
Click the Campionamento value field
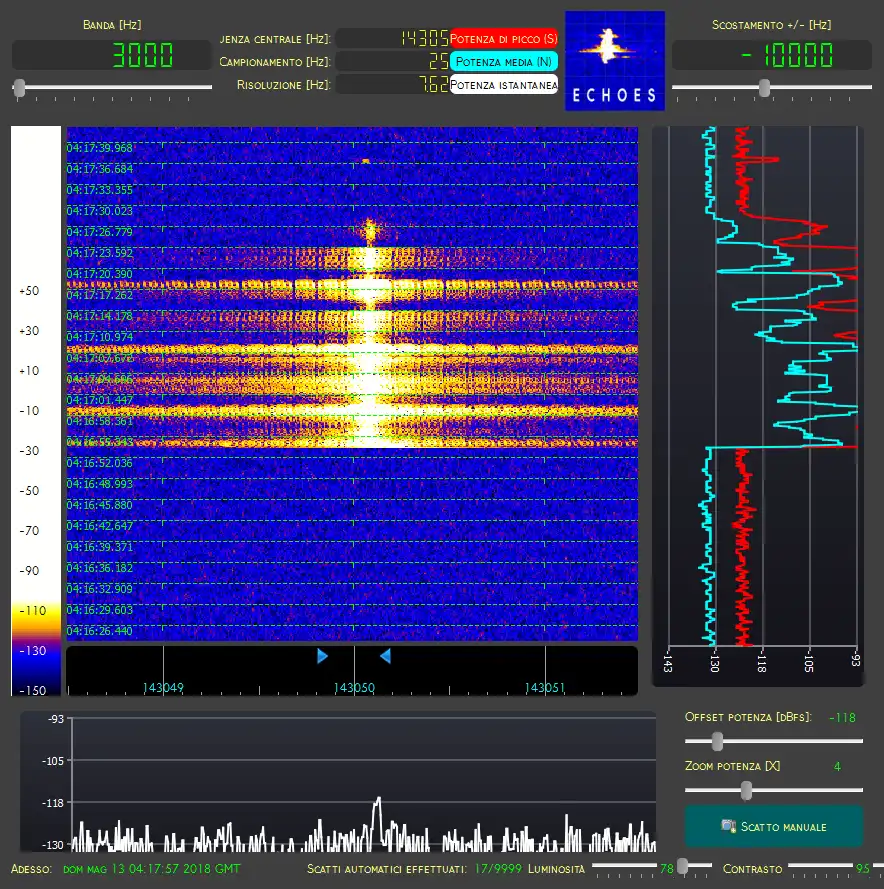pos(392,61)
